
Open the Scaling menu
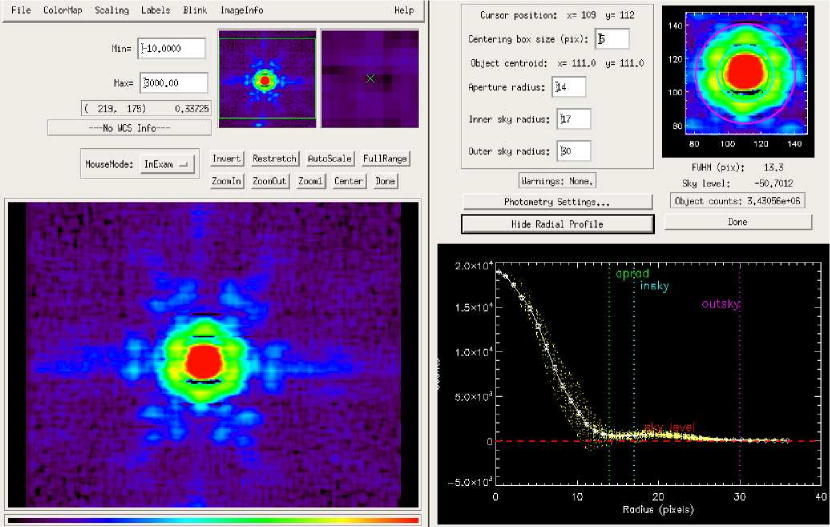[111, 10]
